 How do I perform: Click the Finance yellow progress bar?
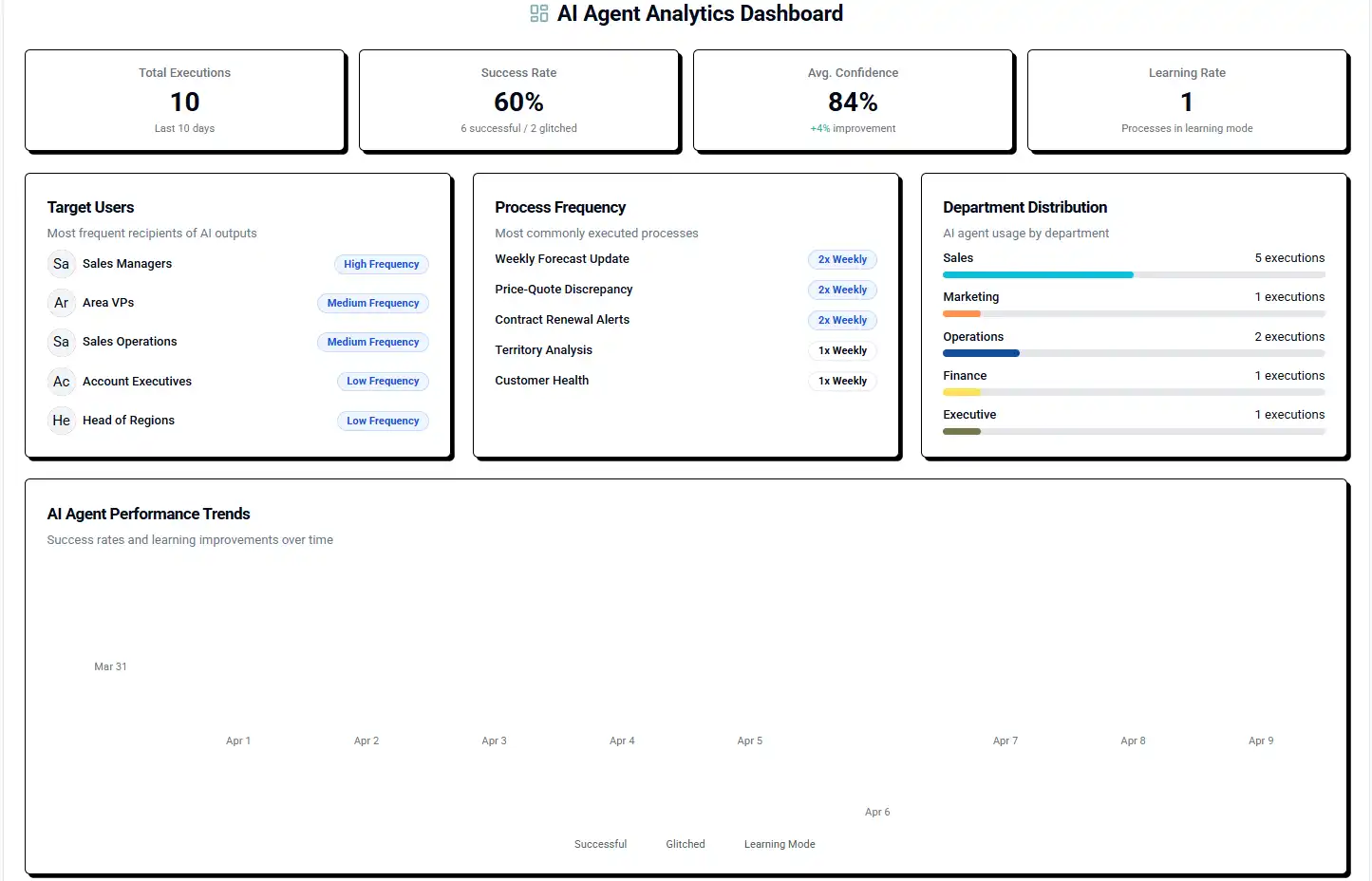point(962,392)
